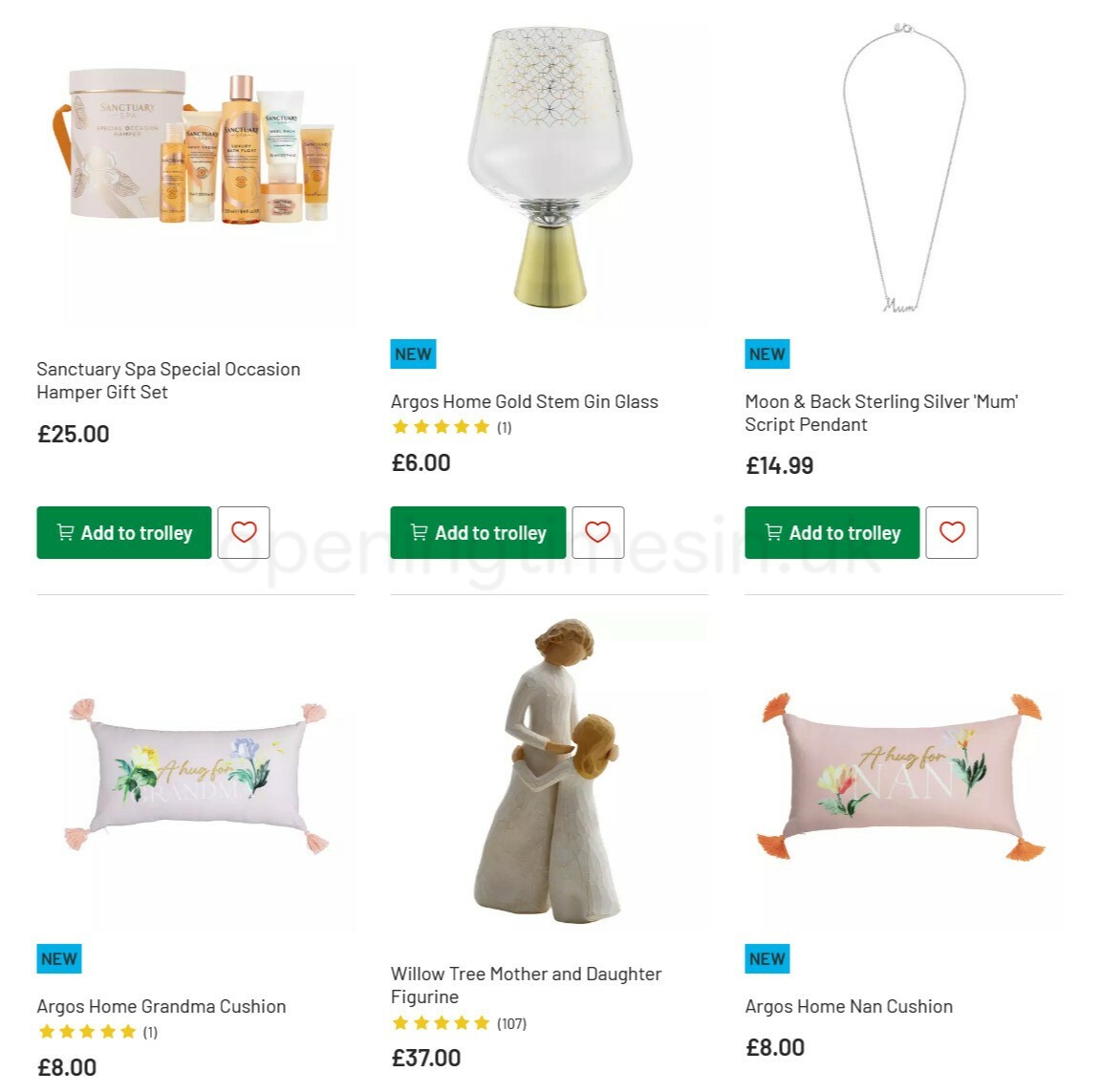
Task: Add Sanctuary Spa hamper to trolley
Action: click(123, 532)
